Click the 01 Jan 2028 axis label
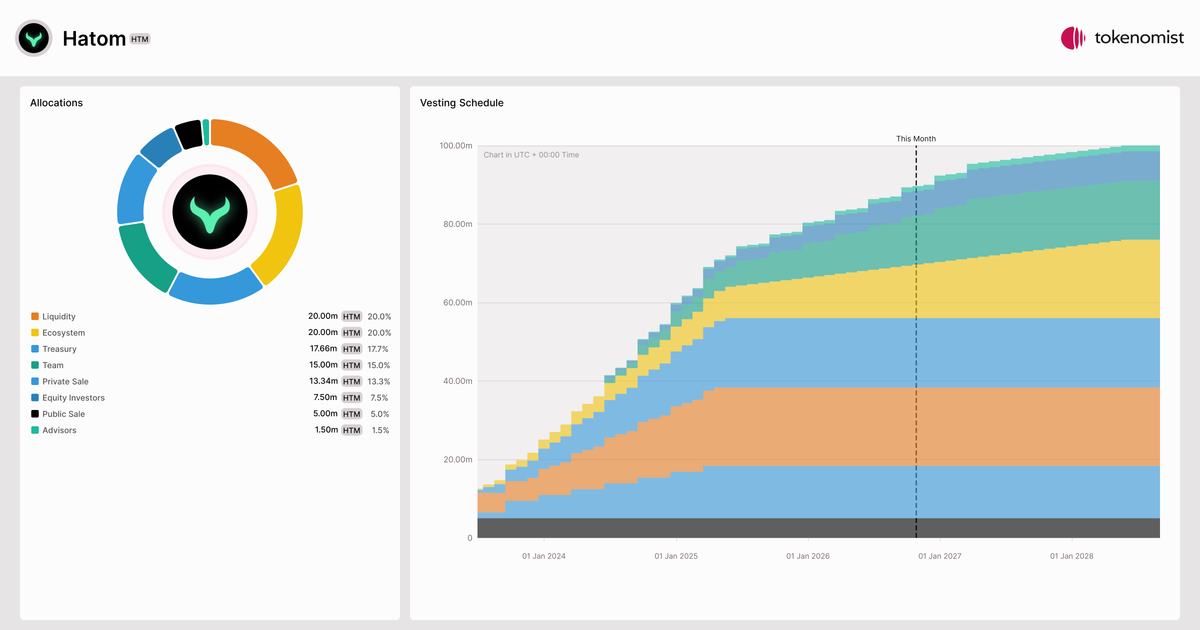 point(1072,555)
